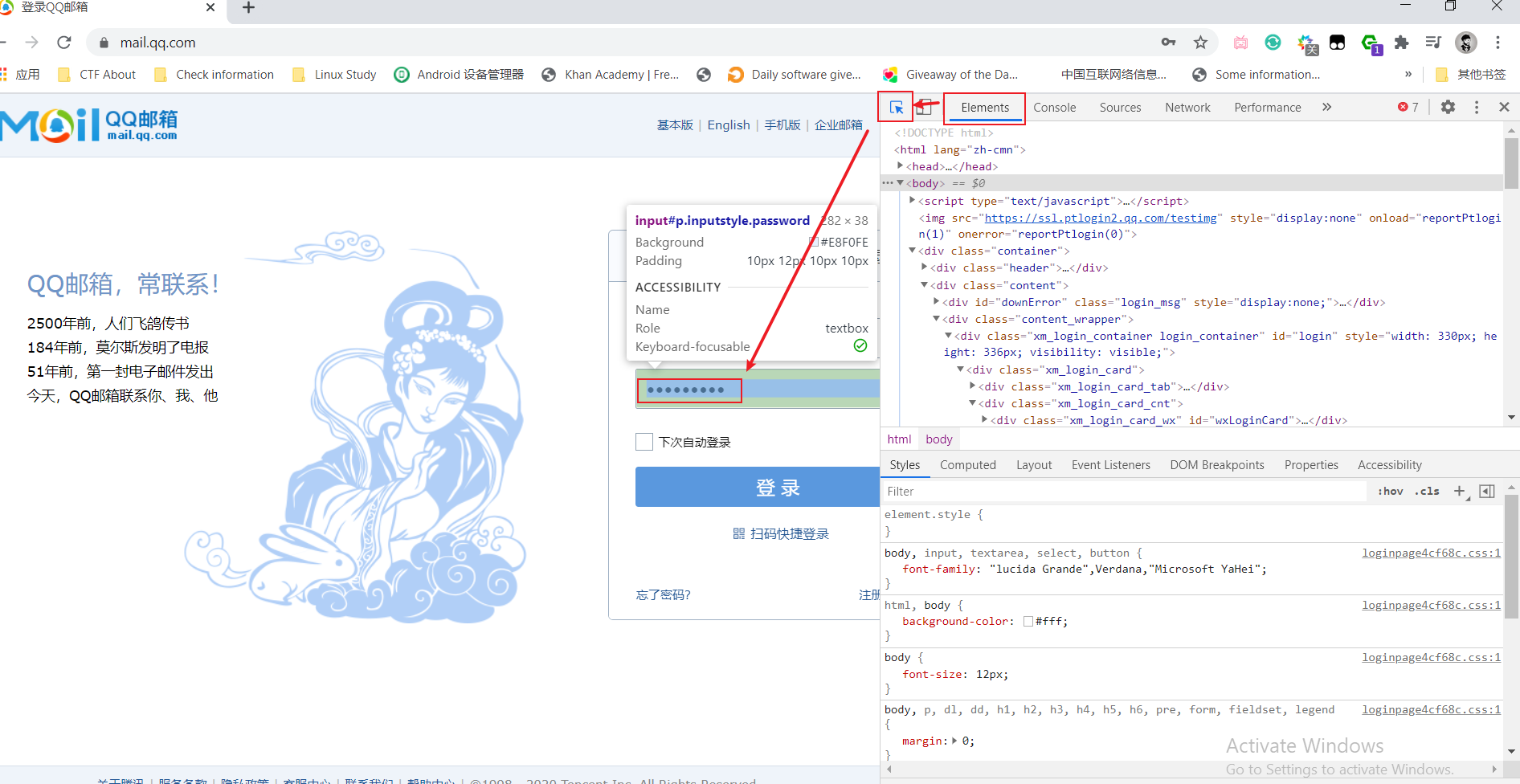
Task: Open DevTools kebab menu for customization
Action: click(x=1476, y=107)
